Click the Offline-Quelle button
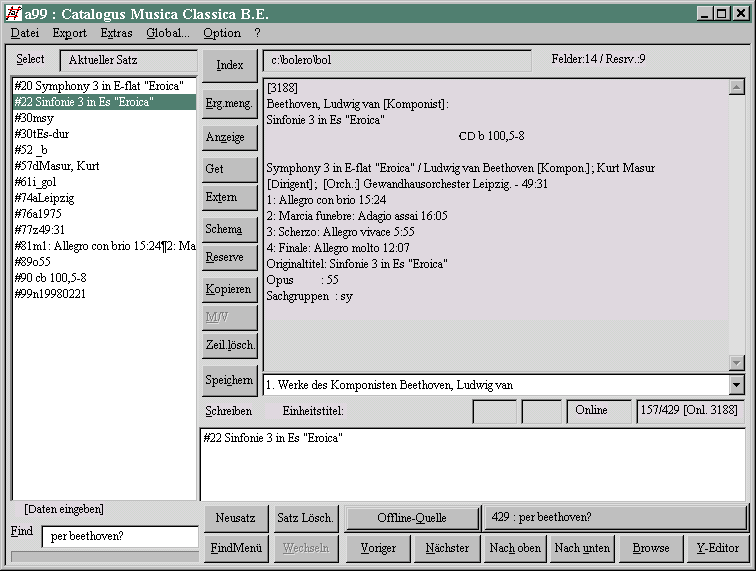The image size is (756, 571). point(412,518)
